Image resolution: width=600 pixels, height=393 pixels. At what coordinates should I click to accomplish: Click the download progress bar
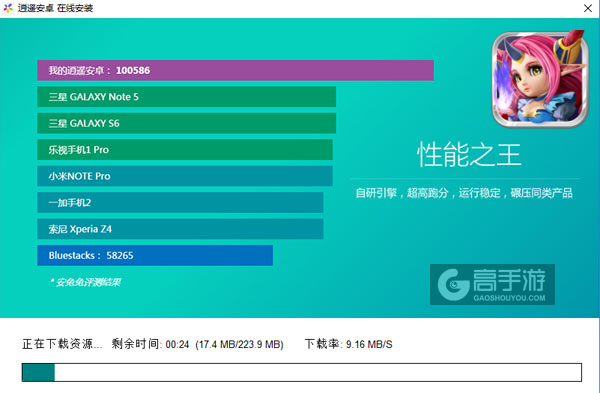302,372
